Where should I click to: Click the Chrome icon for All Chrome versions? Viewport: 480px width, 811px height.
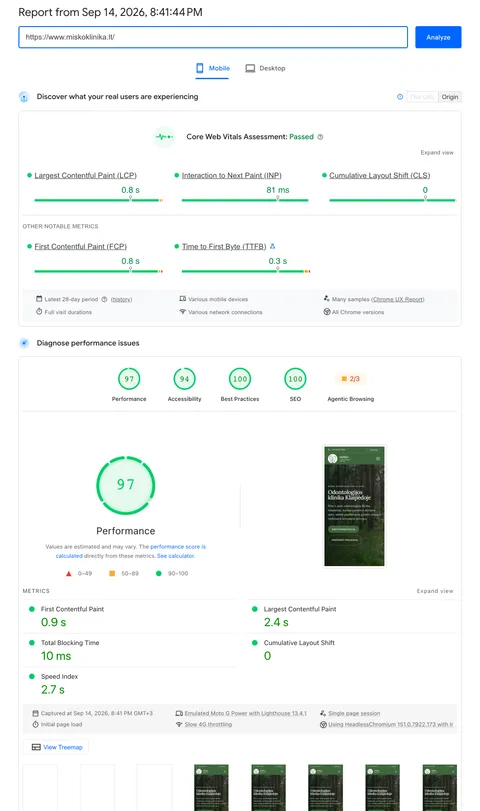click(x=327, y=312)
